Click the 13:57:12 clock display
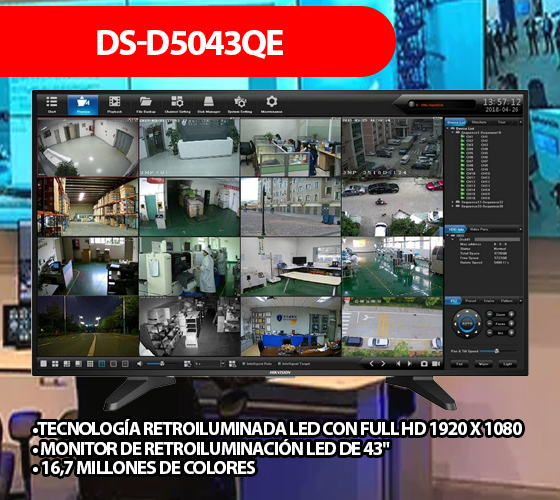 tap(502, 102)
